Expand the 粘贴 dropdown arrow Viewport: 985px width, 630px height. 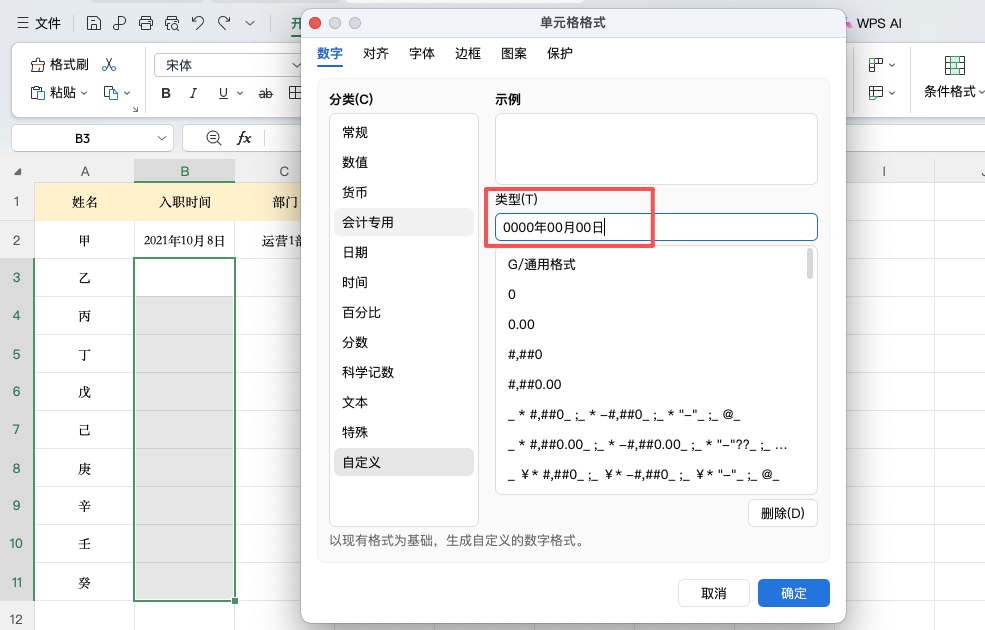click(x=84, y=93)
